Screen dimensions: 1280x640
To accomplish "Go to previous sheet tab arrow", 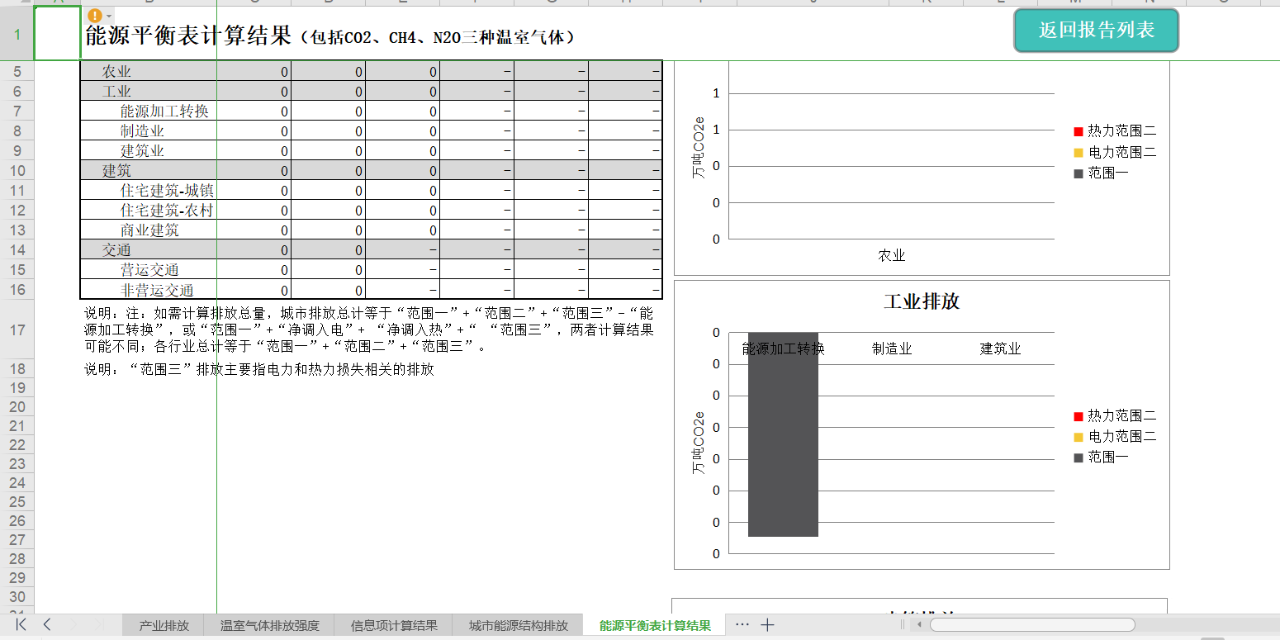I will point(46,625).
